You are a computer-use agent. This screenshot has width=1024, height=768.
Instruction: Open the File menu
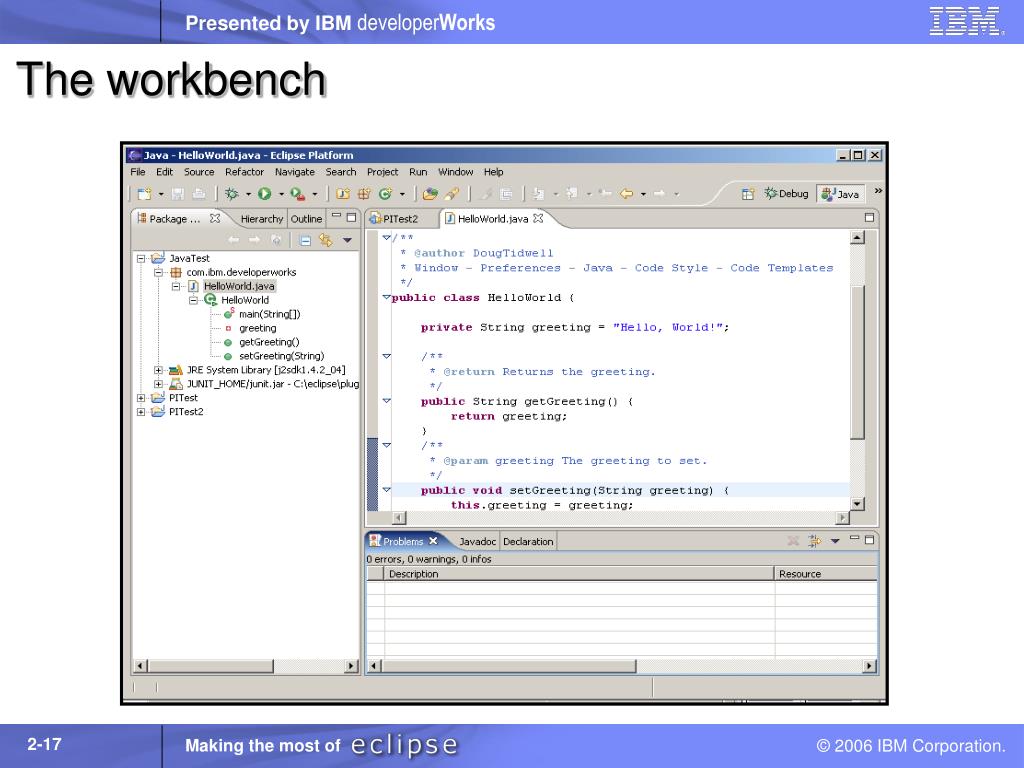138,172
